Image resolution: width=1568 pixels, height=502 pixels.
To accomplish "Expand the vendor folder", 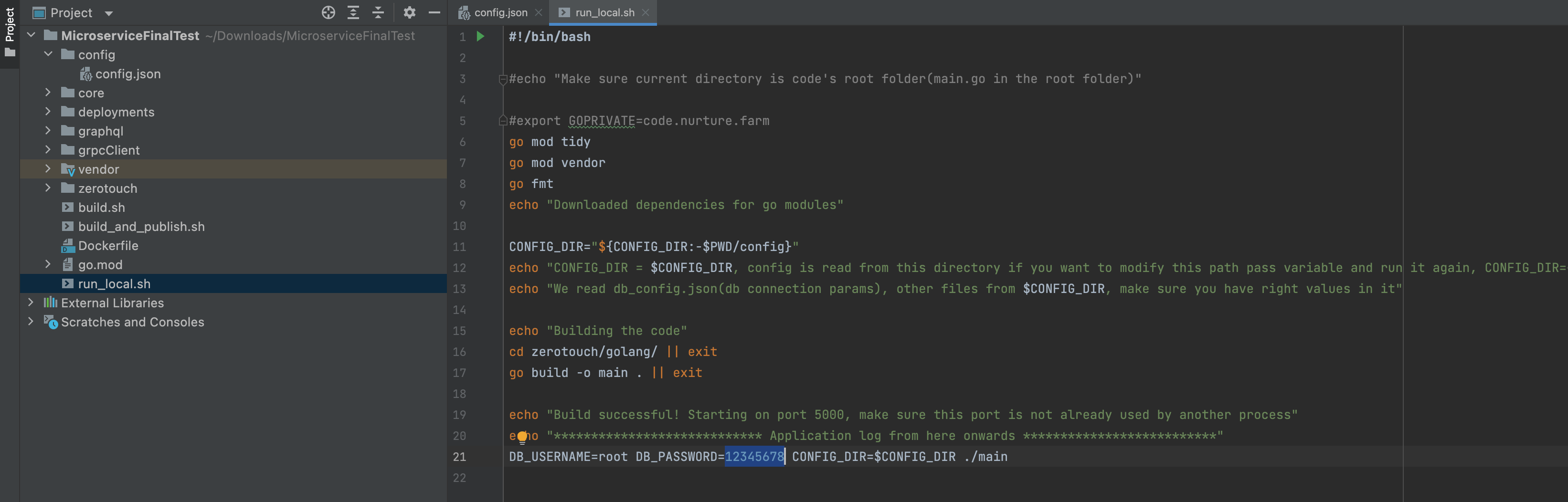I will click(x=47, y=169).
